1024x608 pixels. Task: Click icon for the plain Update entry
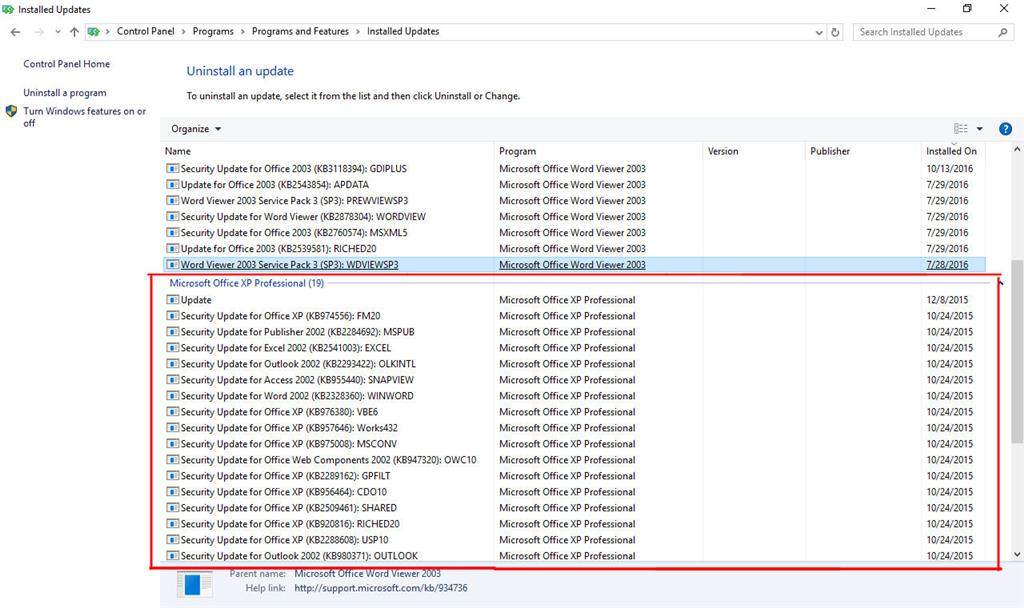172,300
